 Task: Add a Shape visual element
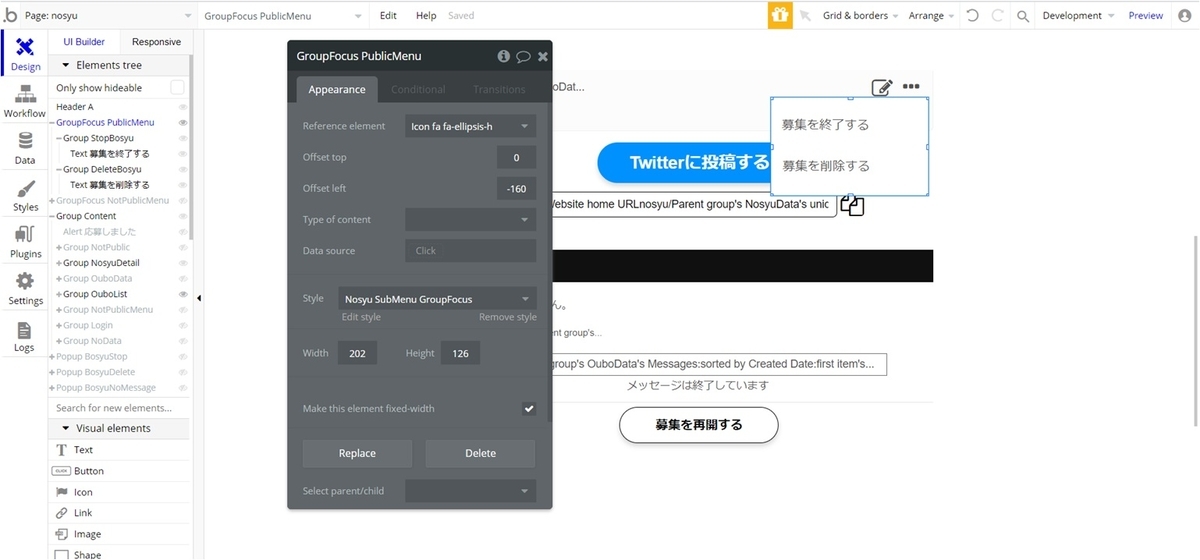point(87,554)
